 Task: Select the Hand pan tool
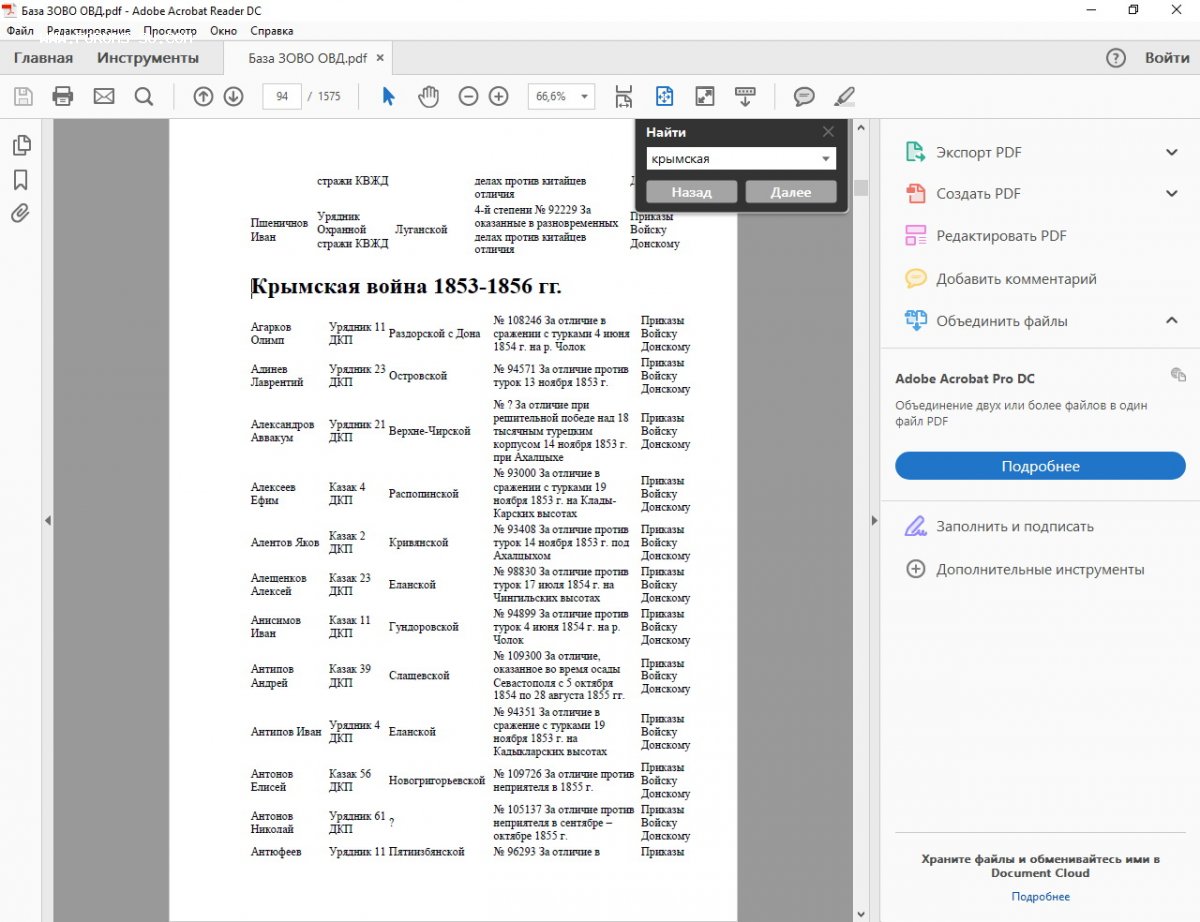428,96
